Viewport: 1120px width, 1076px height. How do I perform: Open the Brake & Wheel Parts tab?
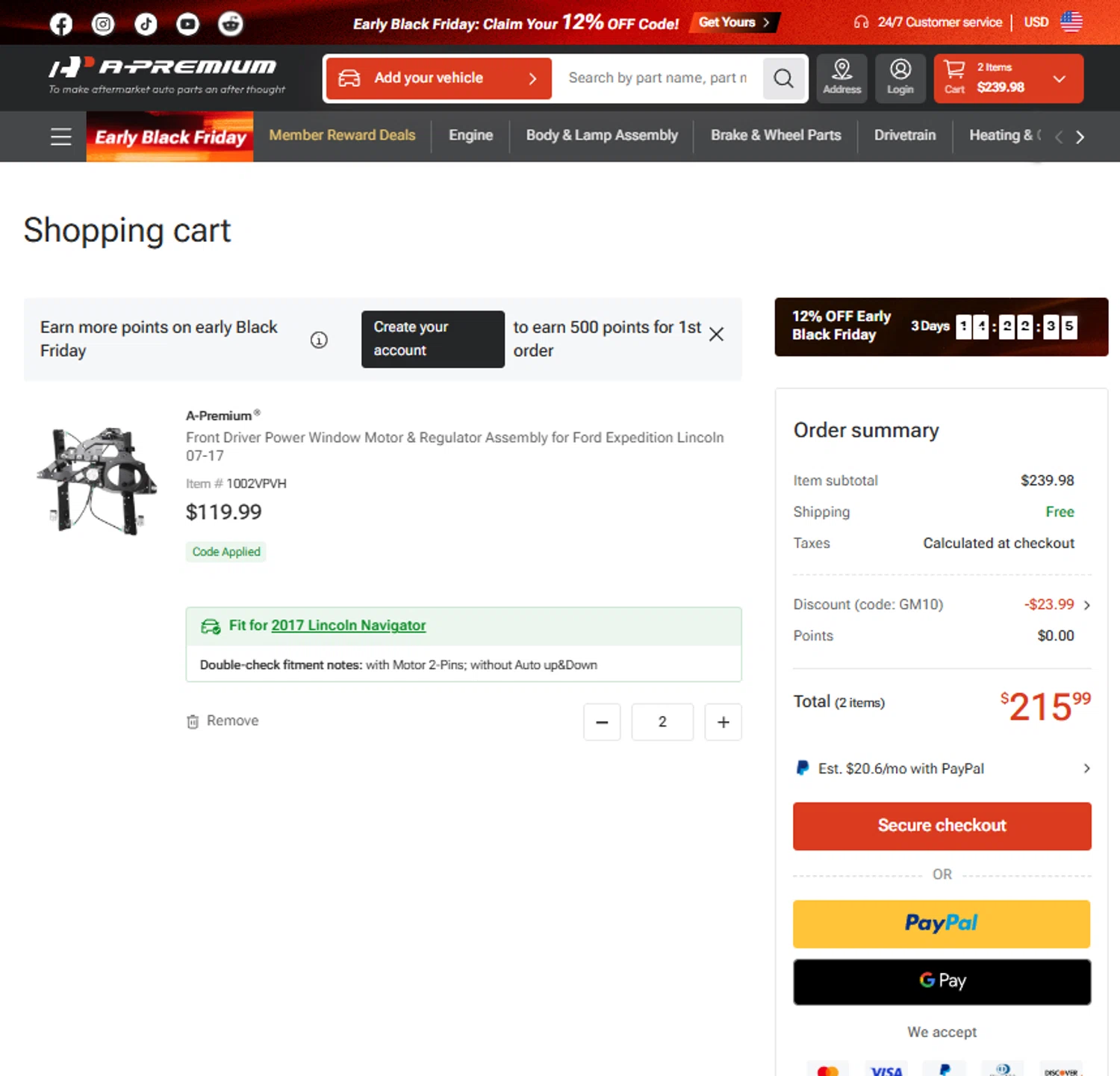[775, 135]
